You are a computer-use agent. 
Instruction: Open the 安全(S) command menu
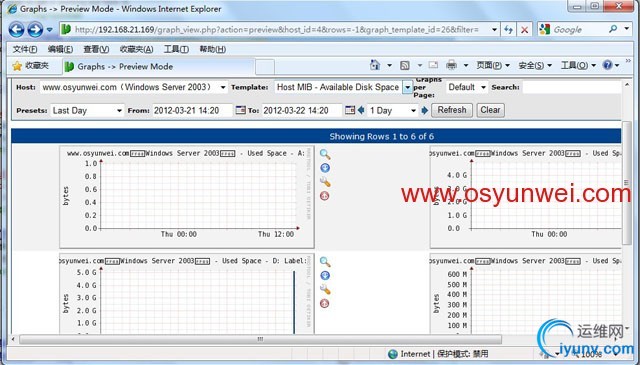click(x=535, y=65)
